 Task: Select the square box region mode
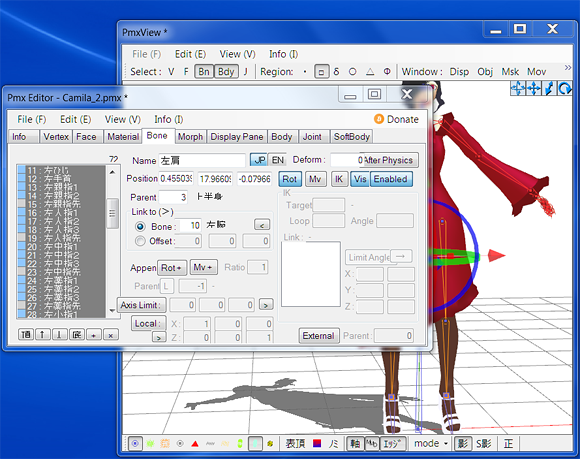(x=321, y=72)
